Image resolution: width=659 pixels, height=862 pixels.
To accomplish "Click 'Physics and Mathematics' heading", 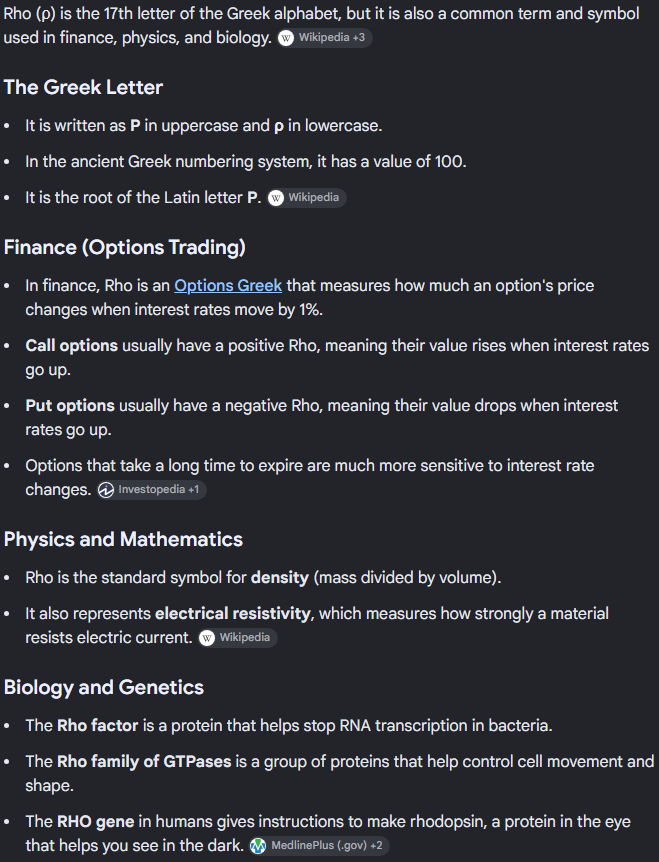I will coord(123,539).
